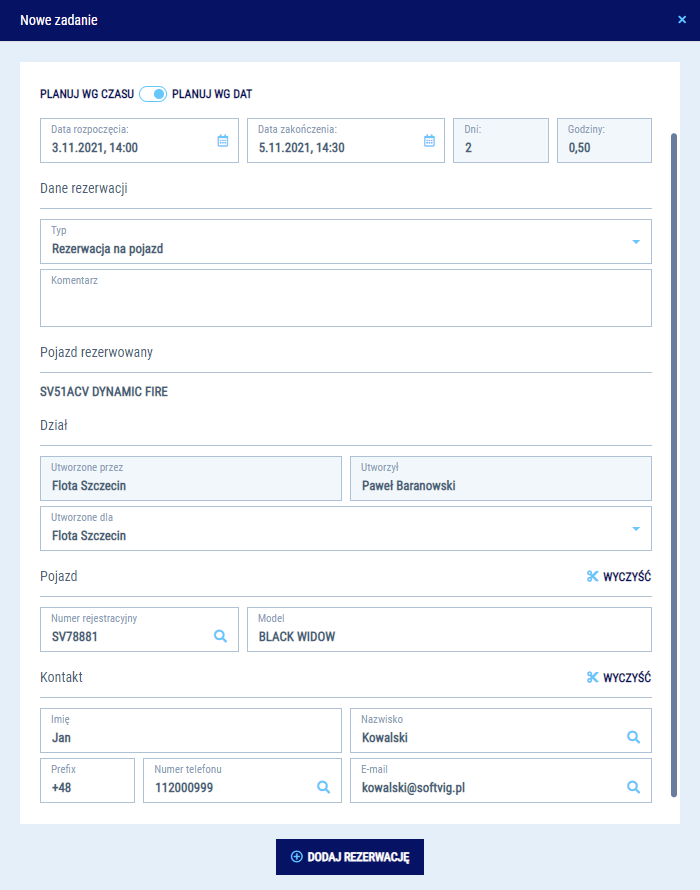Select the PLANUJ WG DAT label
Image resolution: width=700 pixels, height=890 pixels.
pyautogui.click(x=212, y=94)
